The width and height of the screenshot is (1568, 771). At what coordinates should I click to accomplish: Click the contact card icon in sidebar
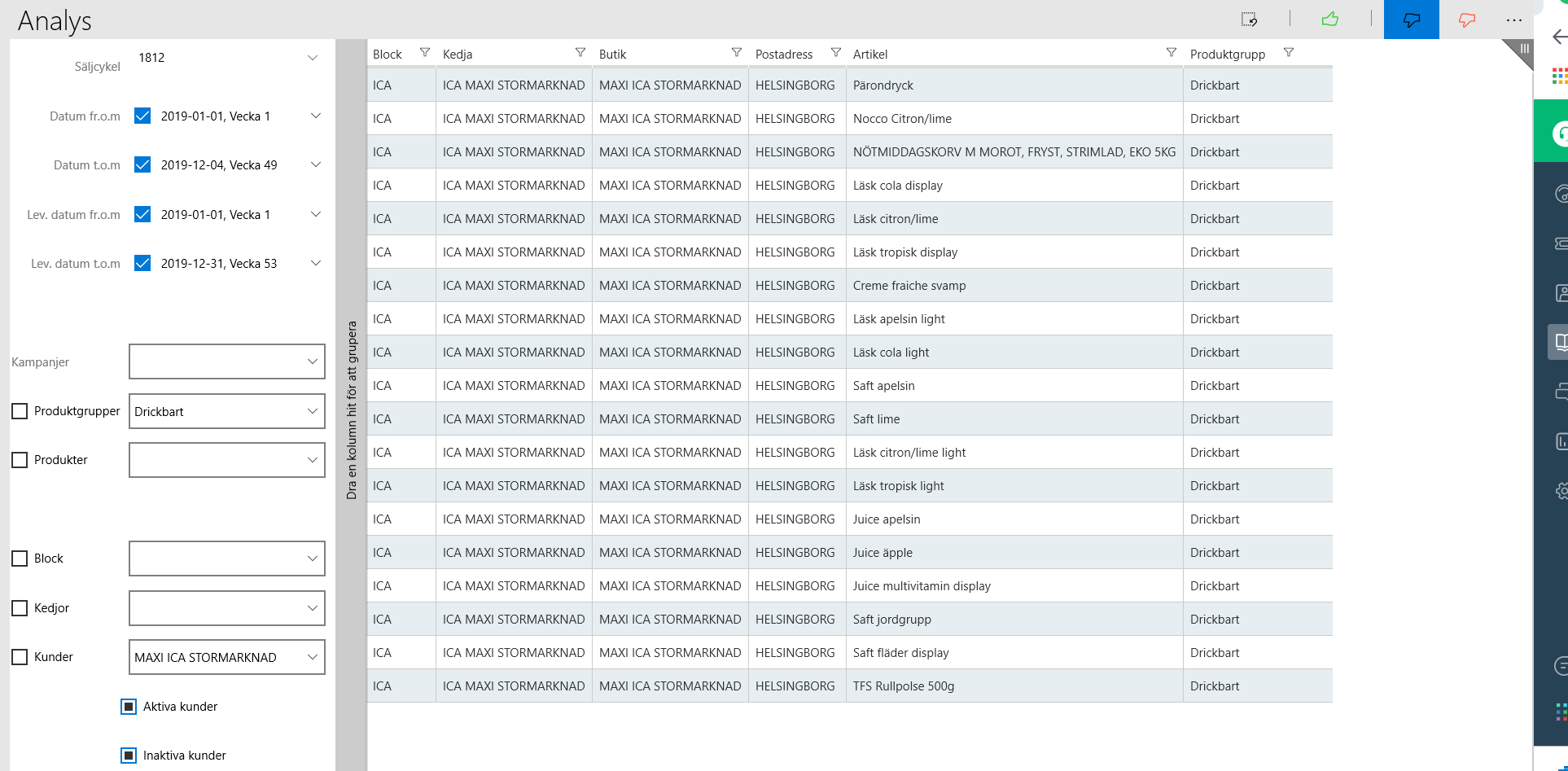(x=1561, y=293)
